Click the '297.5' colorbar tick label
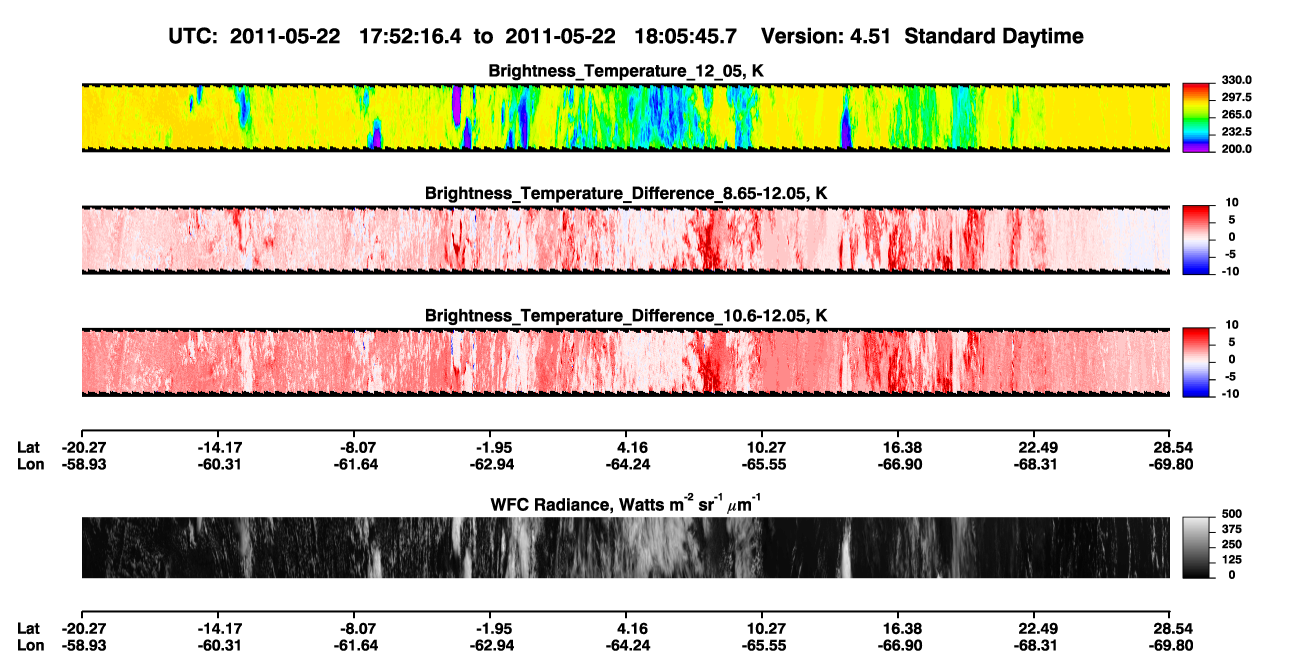The height and width of the screenshot is (667, 1300). click(1237, 97)
